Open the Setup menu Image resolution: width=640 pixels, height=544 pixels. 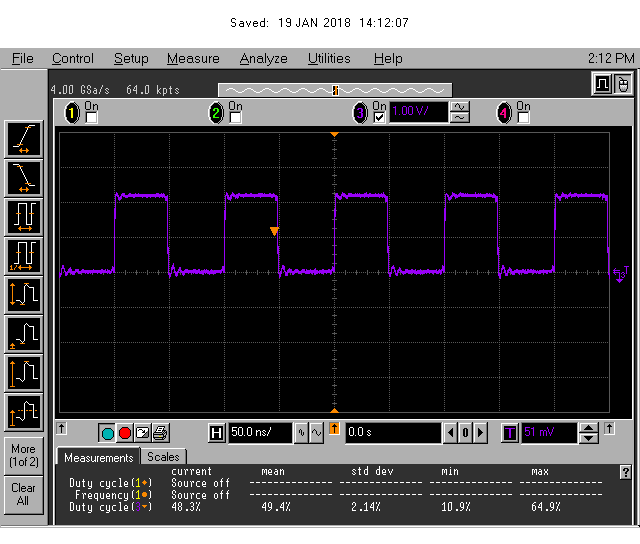[131, 59]
